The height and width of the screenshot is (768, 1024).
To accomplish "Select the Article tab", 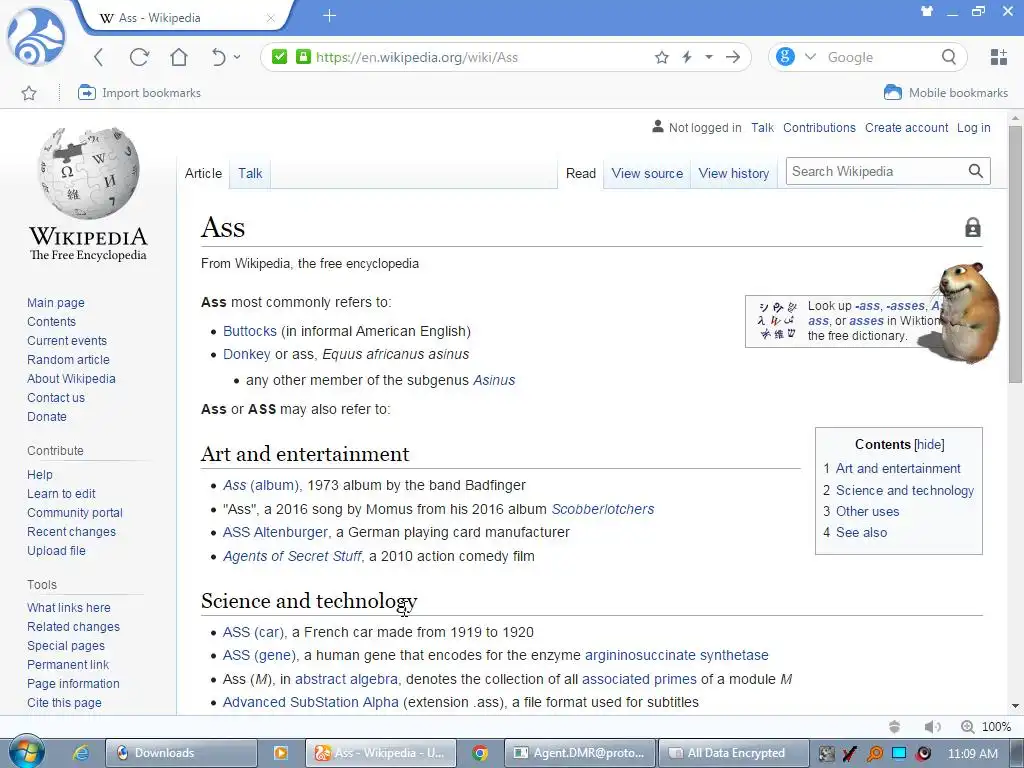I will tap(203, 174).
